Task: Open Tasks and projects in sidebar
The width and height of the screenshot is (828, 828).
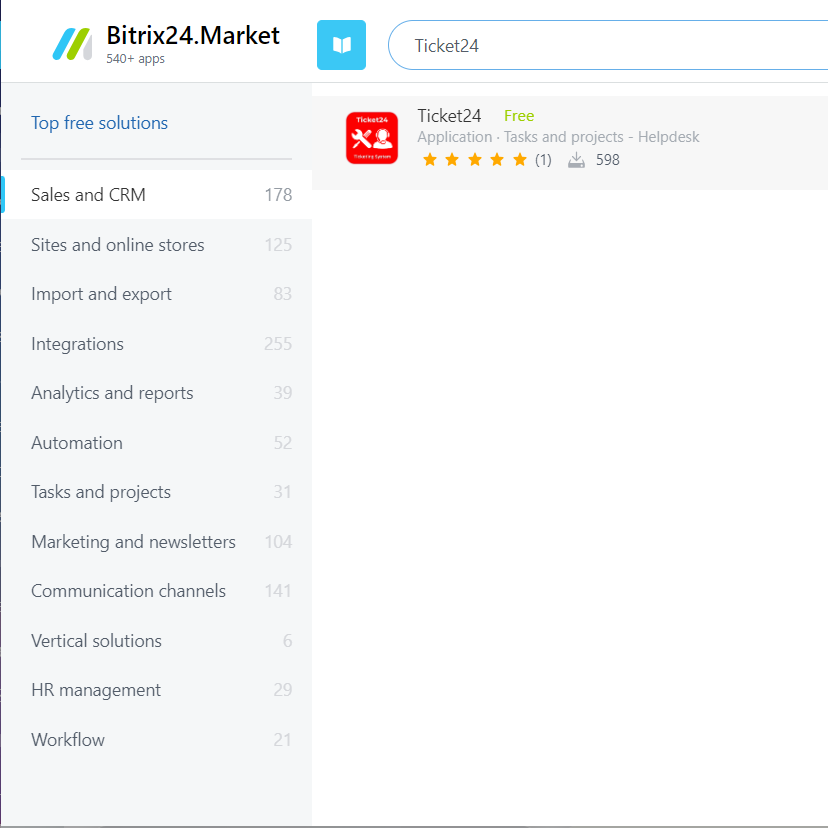Action: pyautogui.click(x=100, y=492)
